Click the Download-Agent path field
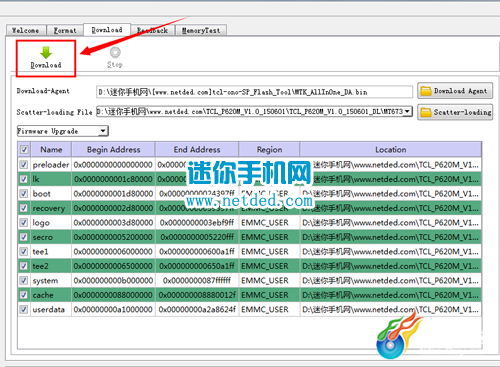 [254, 92]
